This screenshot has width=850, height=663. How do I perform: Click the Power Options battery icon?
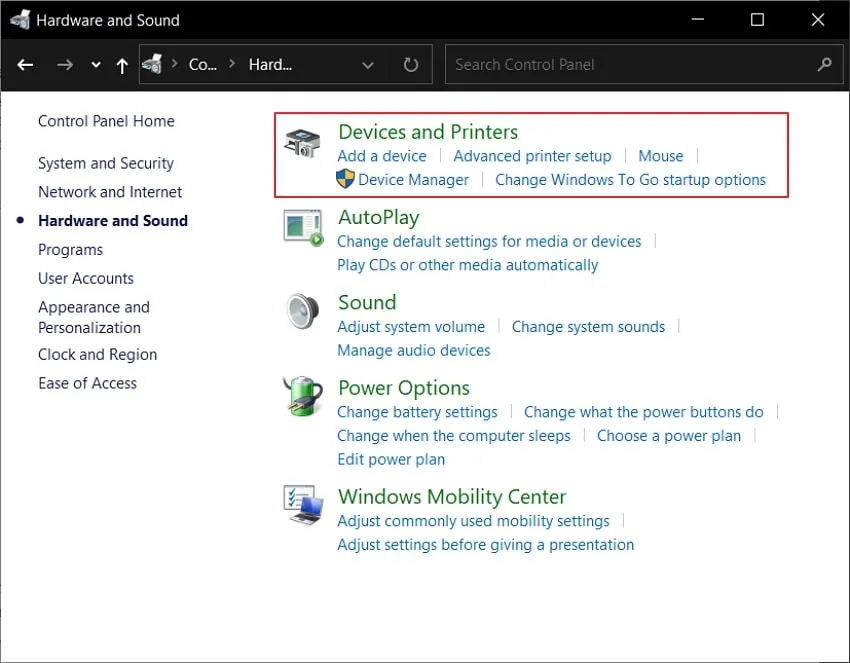(302, 396)
